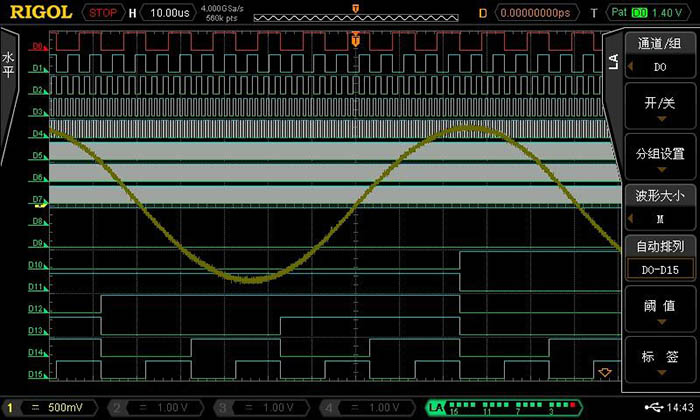The image size is (700, 420).
Task: Expand the 波形大小 waveform size option
Action: pos(659,209)
